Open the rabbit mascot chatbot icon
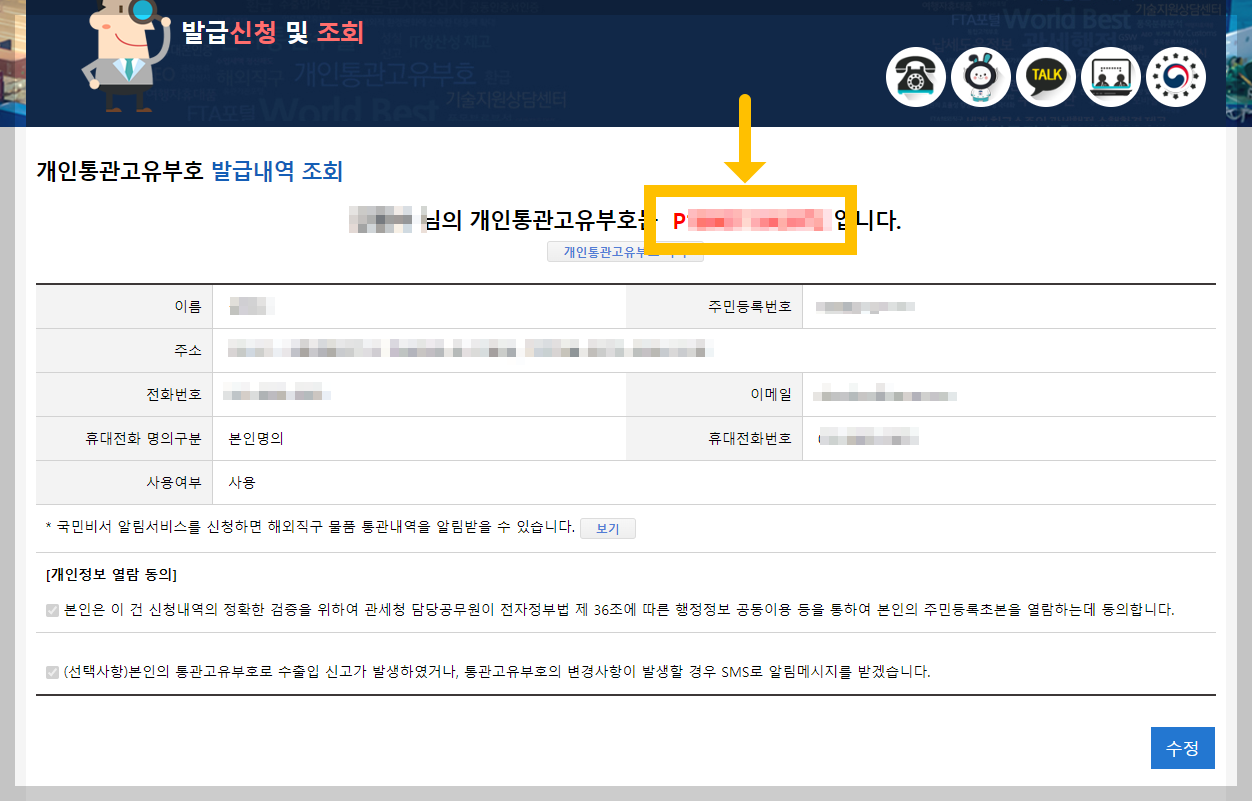The width and height of the screenshot is (1252, 801). point(980,76)
